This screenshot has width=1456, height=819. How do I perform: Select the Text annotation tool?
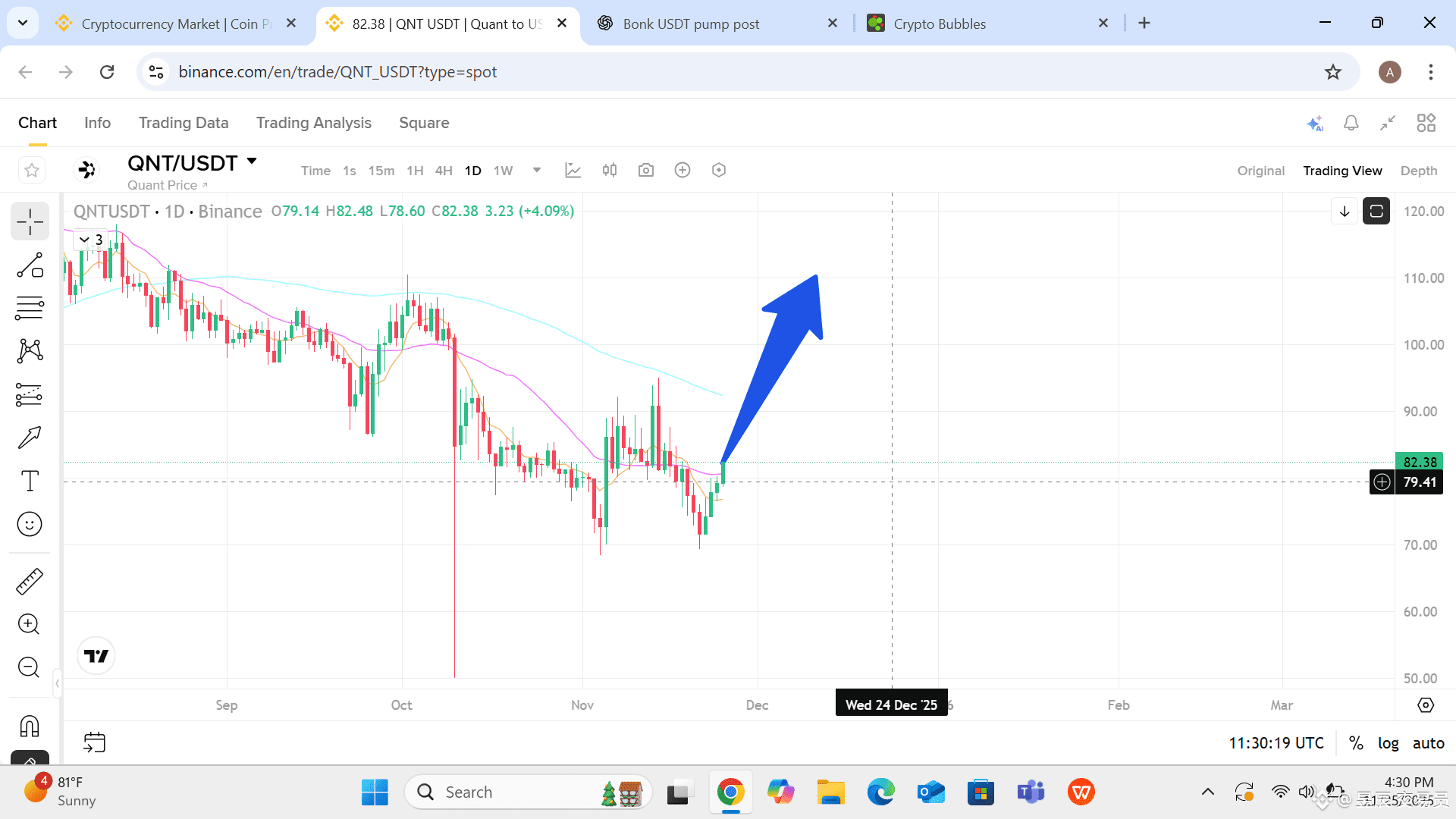(x=30, y=481)
